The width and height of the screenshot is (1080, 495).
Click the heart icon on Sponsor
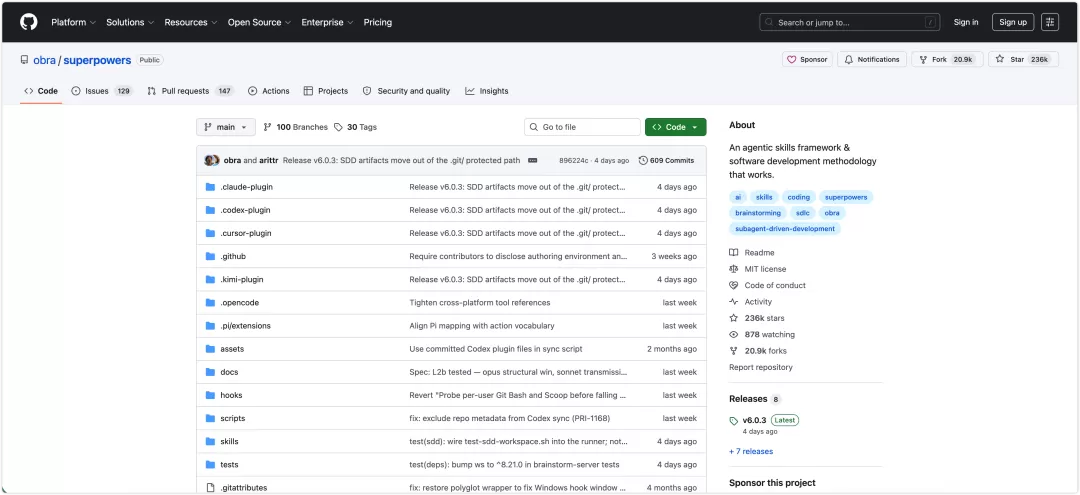[x=791, y=59]
